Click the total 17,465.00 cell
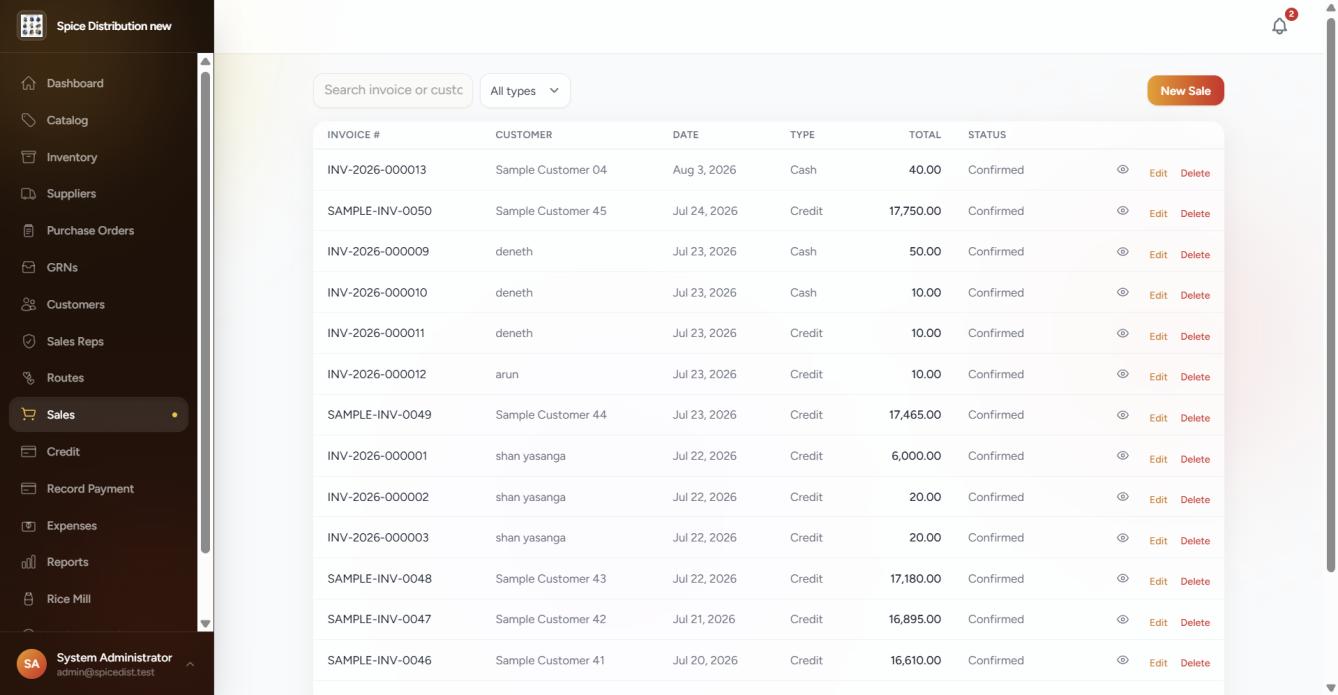 coord(915,415)
